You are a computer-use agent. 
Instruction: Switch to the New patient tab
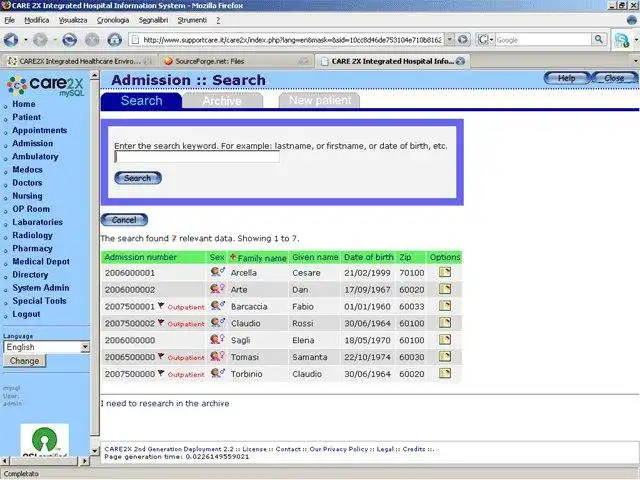coord(320,100)
